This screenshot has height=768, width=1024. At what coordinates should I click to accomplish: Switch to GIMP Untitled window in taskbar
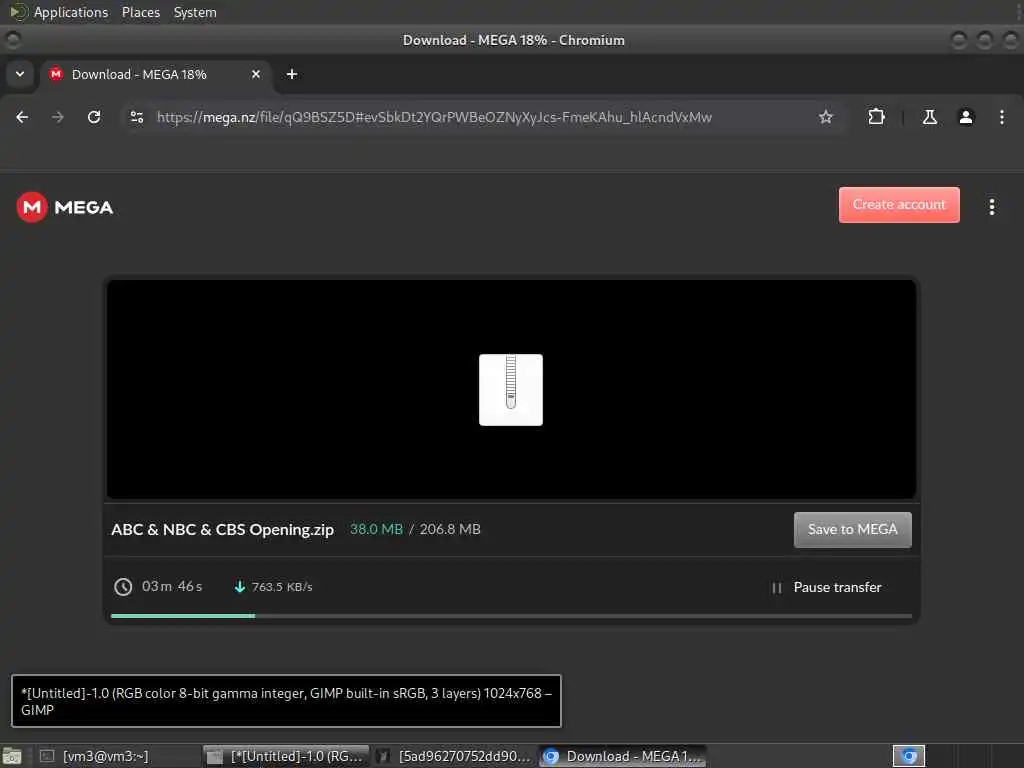286,756
